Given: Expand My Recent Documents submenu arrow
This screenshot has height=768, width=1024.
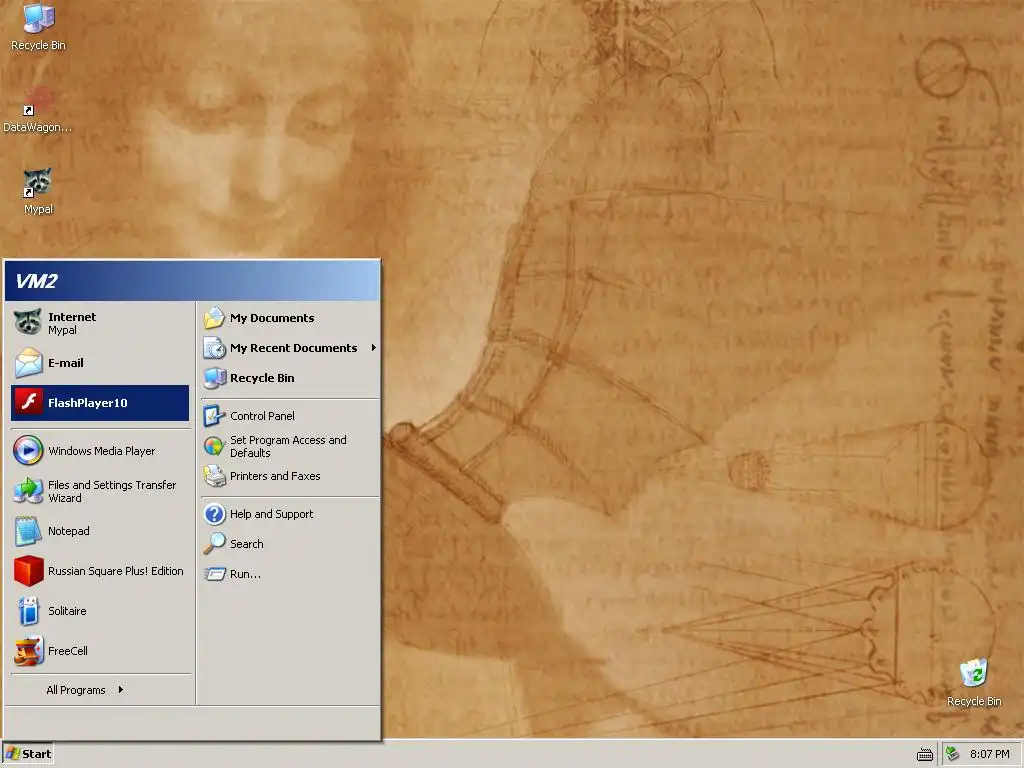Looking at the screenshot, I should [x=374, y=347].
